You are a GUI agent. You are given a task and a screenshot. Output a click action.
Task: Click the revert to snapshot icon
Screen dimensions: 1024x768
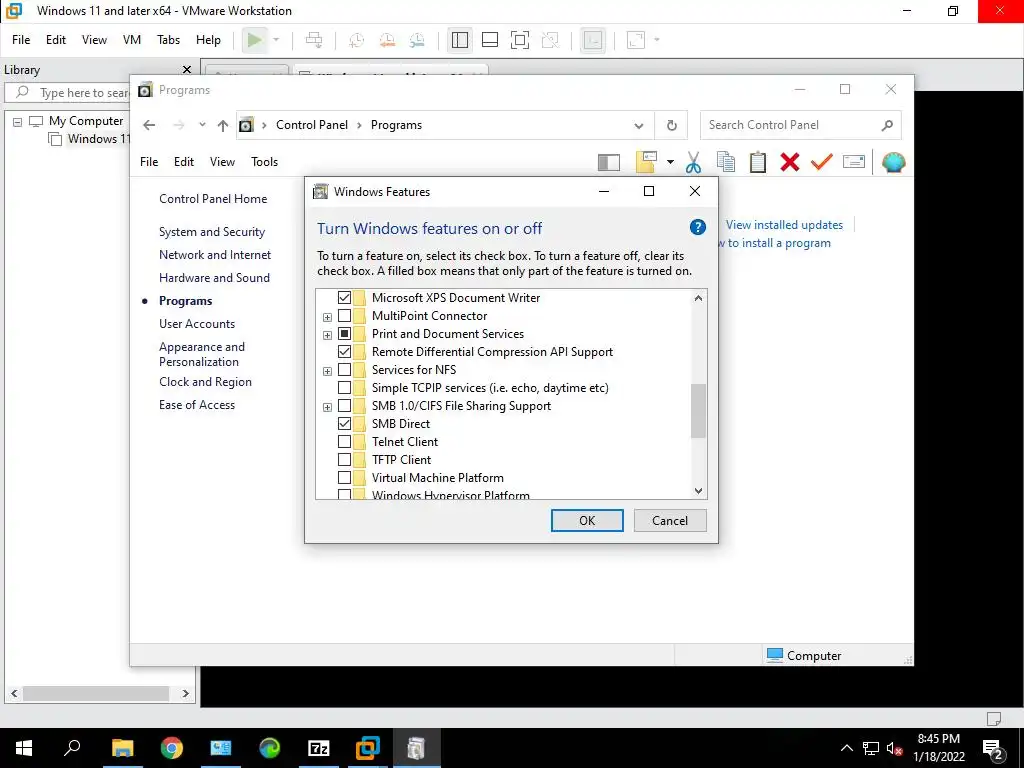point(387,40)
